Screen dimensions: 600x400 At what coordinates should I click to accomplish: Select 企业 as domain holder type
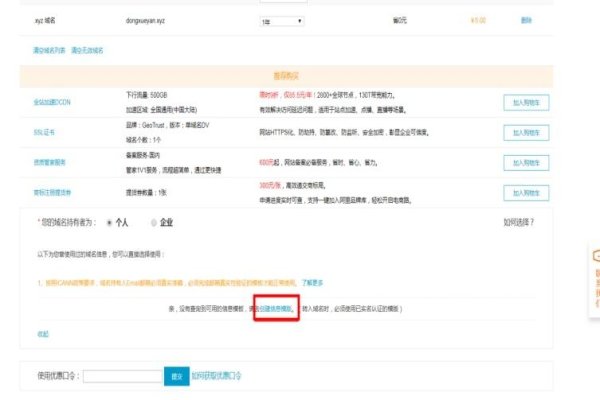point(154,223)
